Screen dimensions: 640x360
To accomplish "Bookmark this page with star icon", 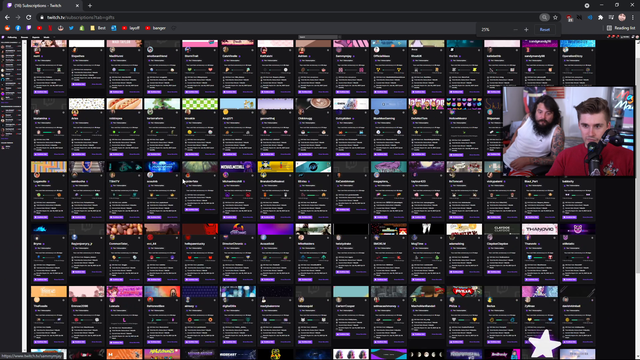I will (555, 18).
